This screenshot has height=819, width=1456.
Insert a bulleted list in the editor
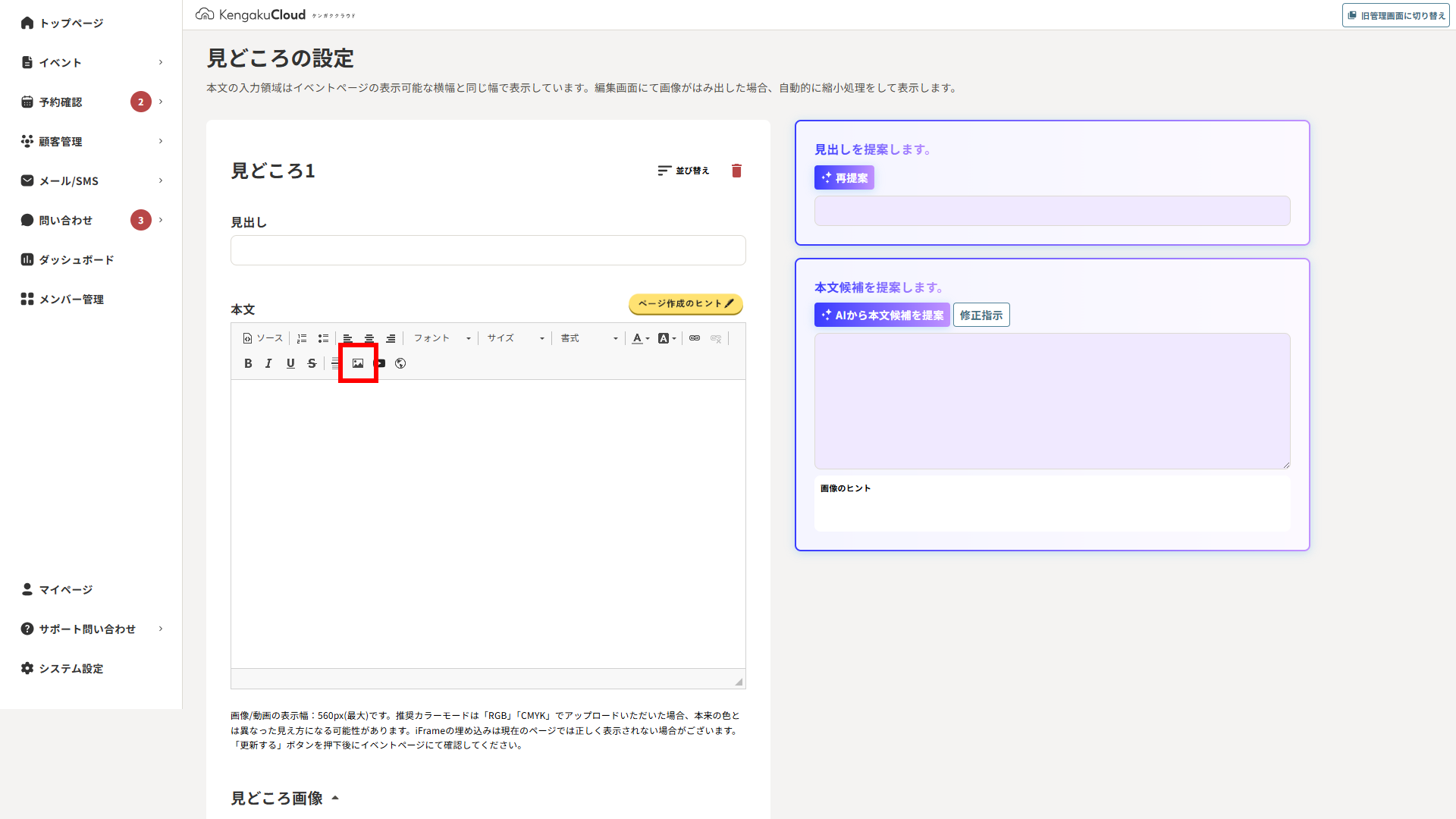(323, 338)
